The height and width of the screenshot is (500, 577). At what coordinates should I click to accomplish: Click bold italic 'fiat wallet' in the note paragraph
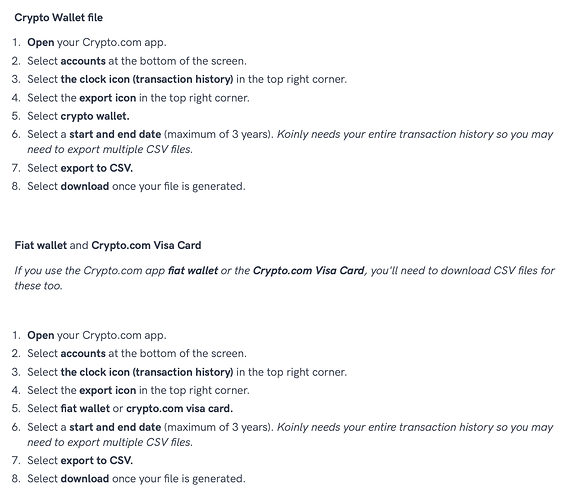click(x=193, y=271)
